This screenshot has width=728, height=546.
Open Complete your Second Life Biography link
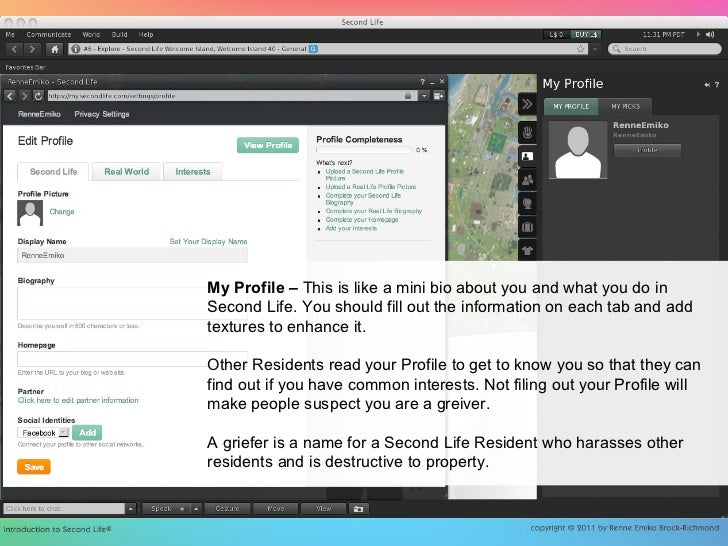click(x=363, y=199)
